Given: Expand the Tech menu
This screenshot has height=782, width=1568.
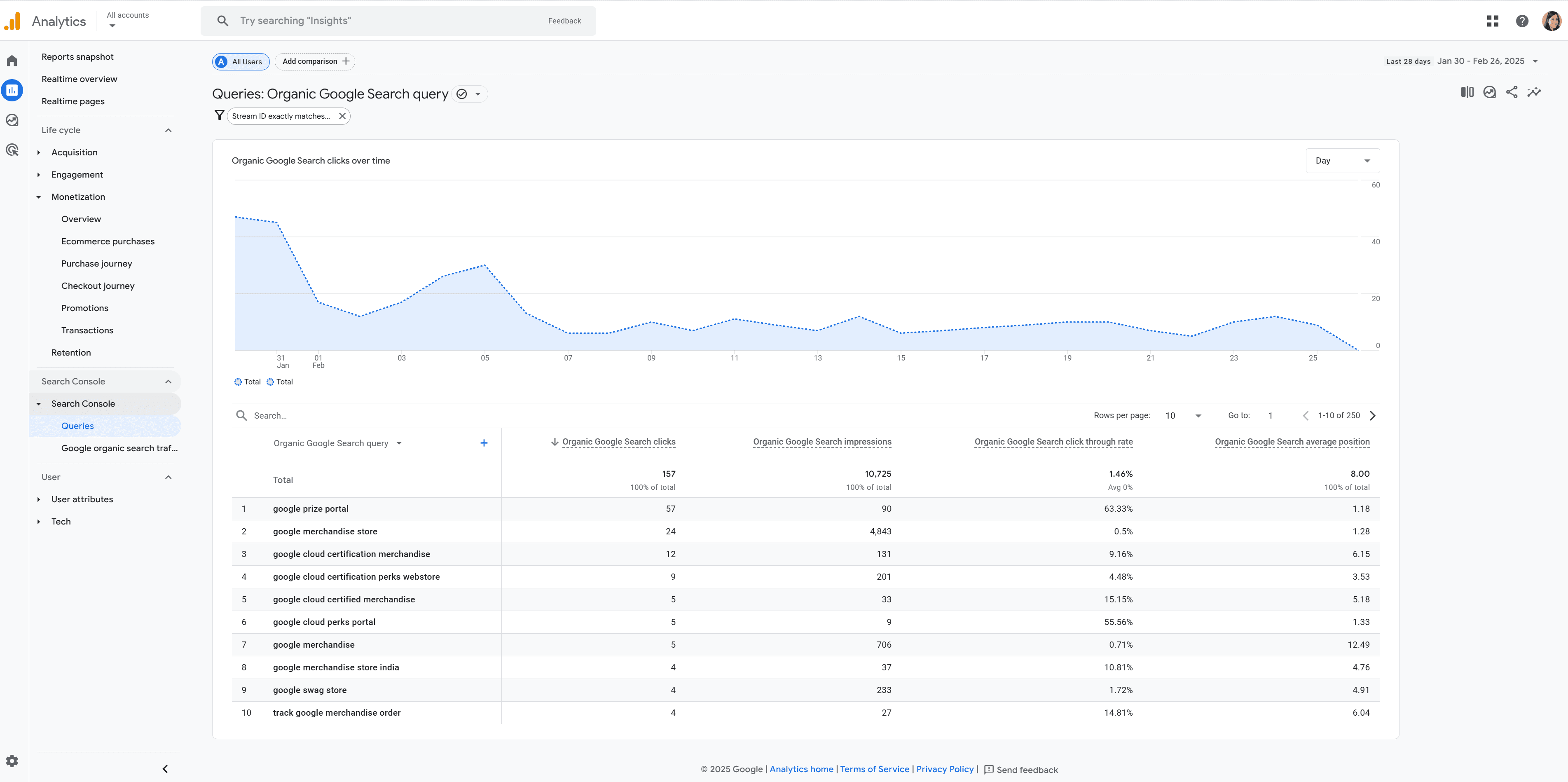Looking at the screenshot, I should 39,522.
